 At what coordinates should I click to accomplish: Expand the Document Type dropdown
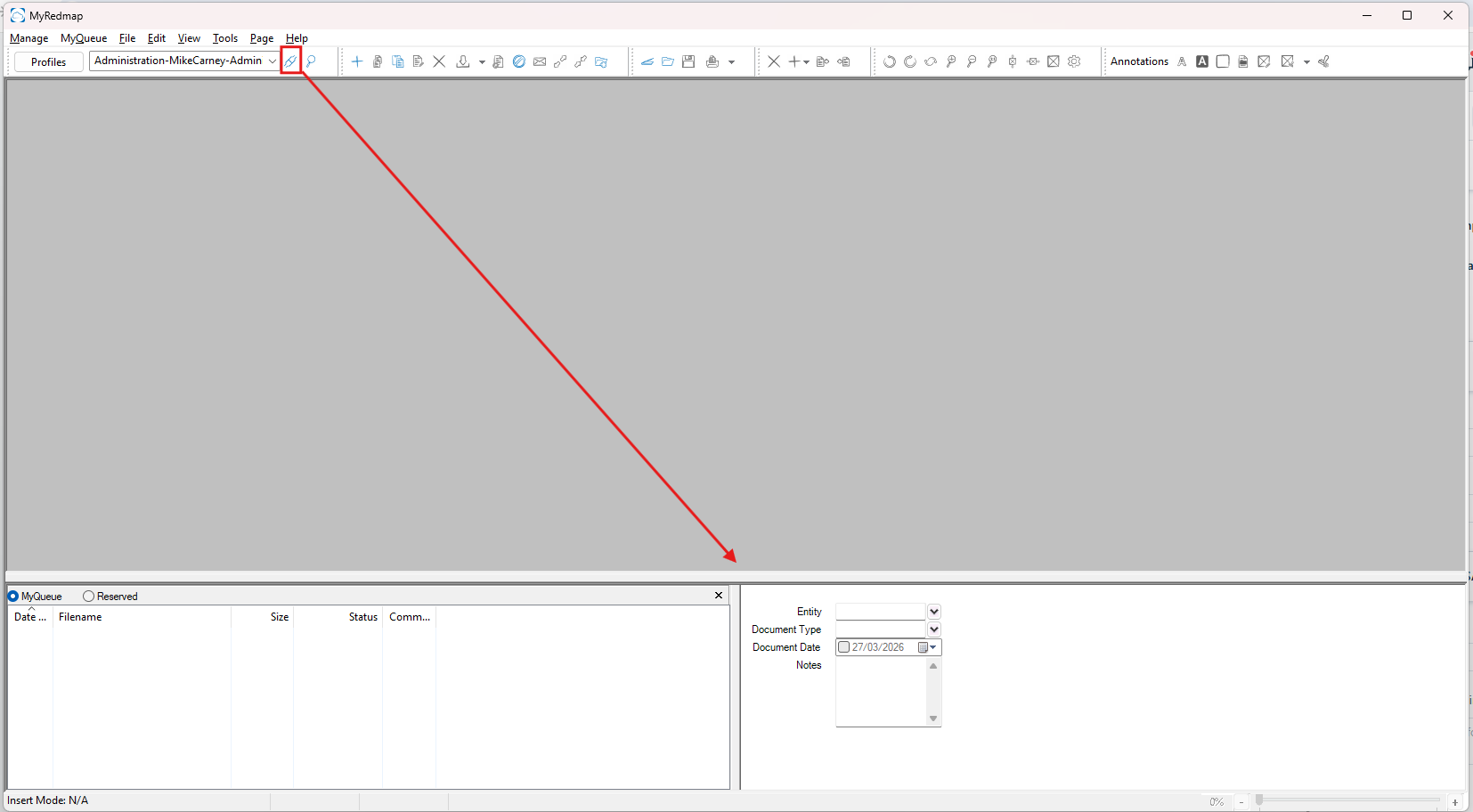coord(934,629)
